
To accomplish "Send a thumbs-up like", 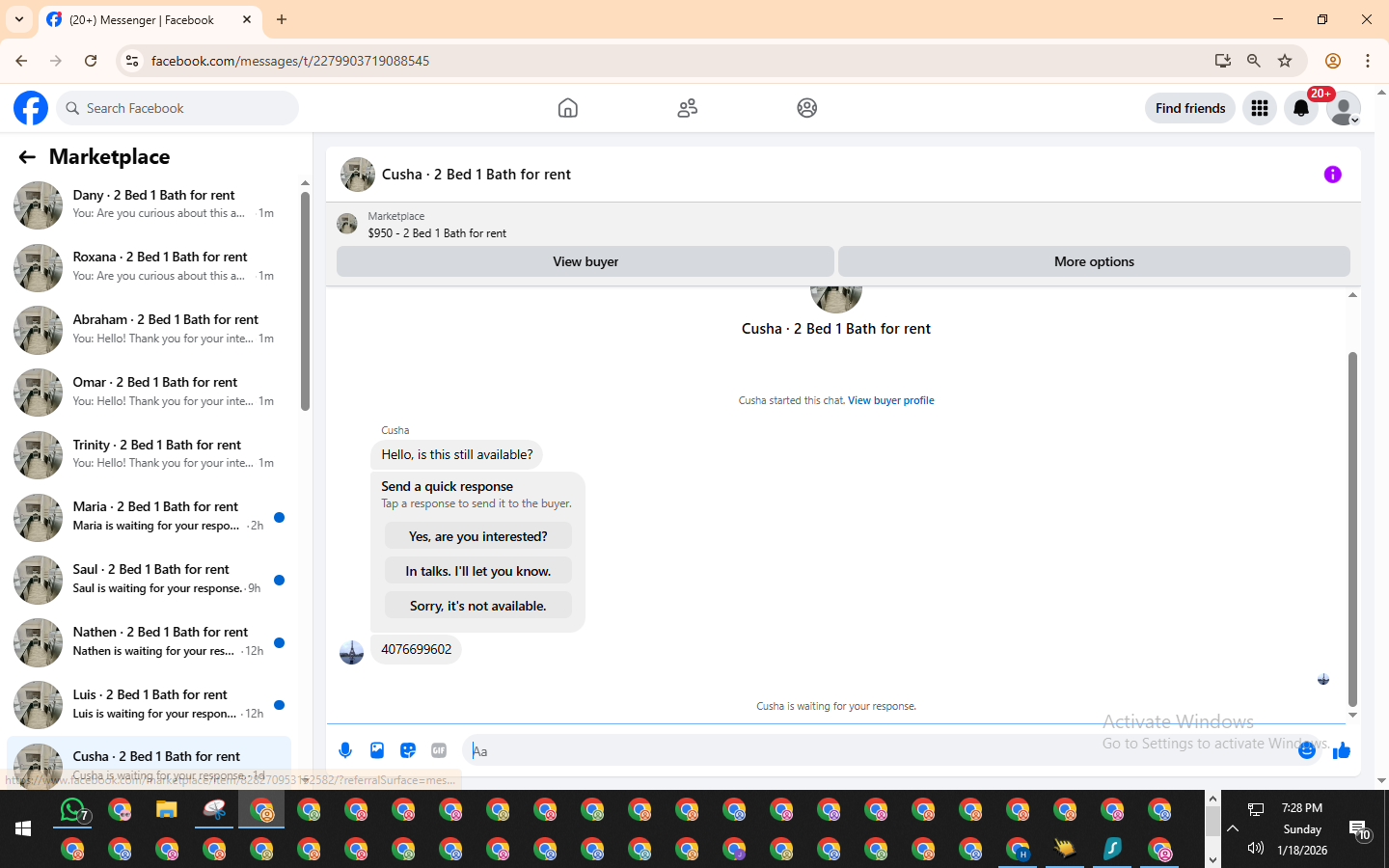I will point(1342,750).
